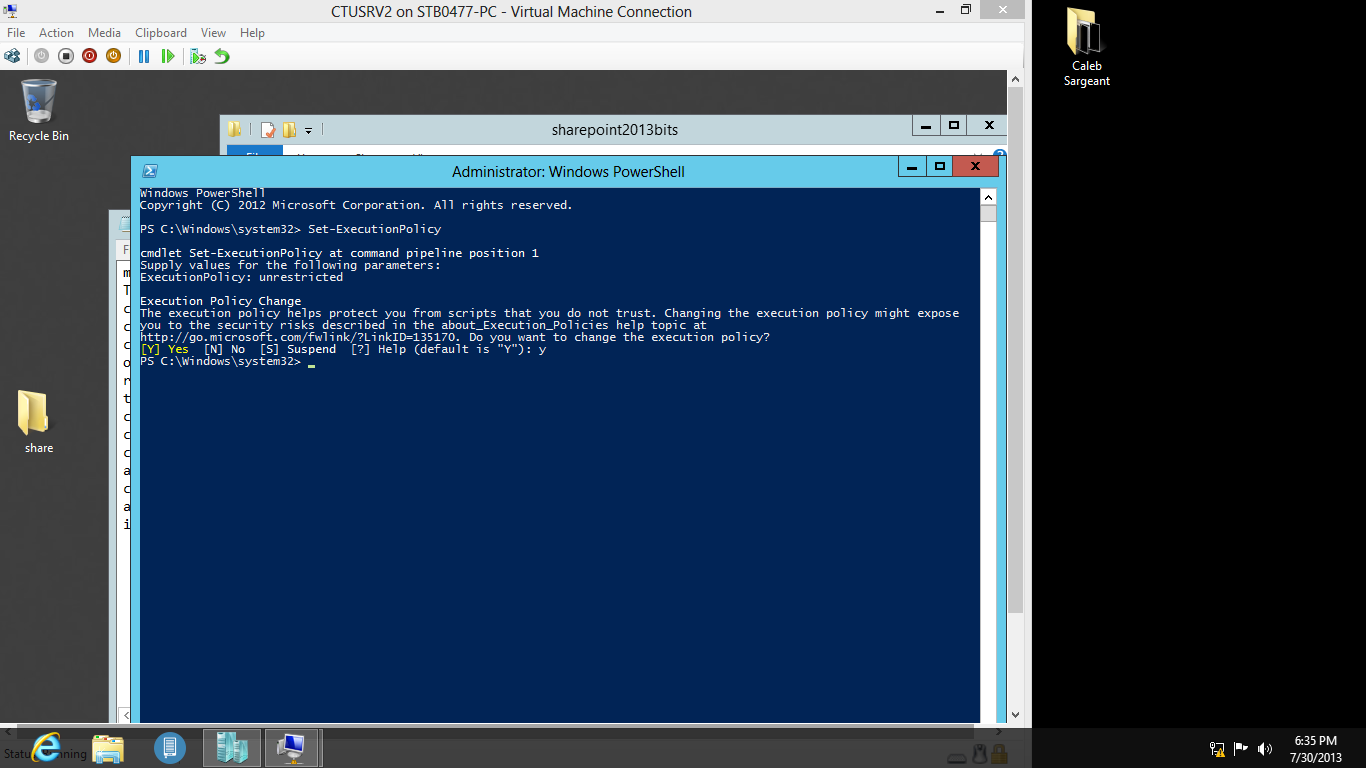This screenshot has width=1366, height=768.
Task: Click the go.microsoft.com fwlink URL in PowerShell
Action: point(299,337)
